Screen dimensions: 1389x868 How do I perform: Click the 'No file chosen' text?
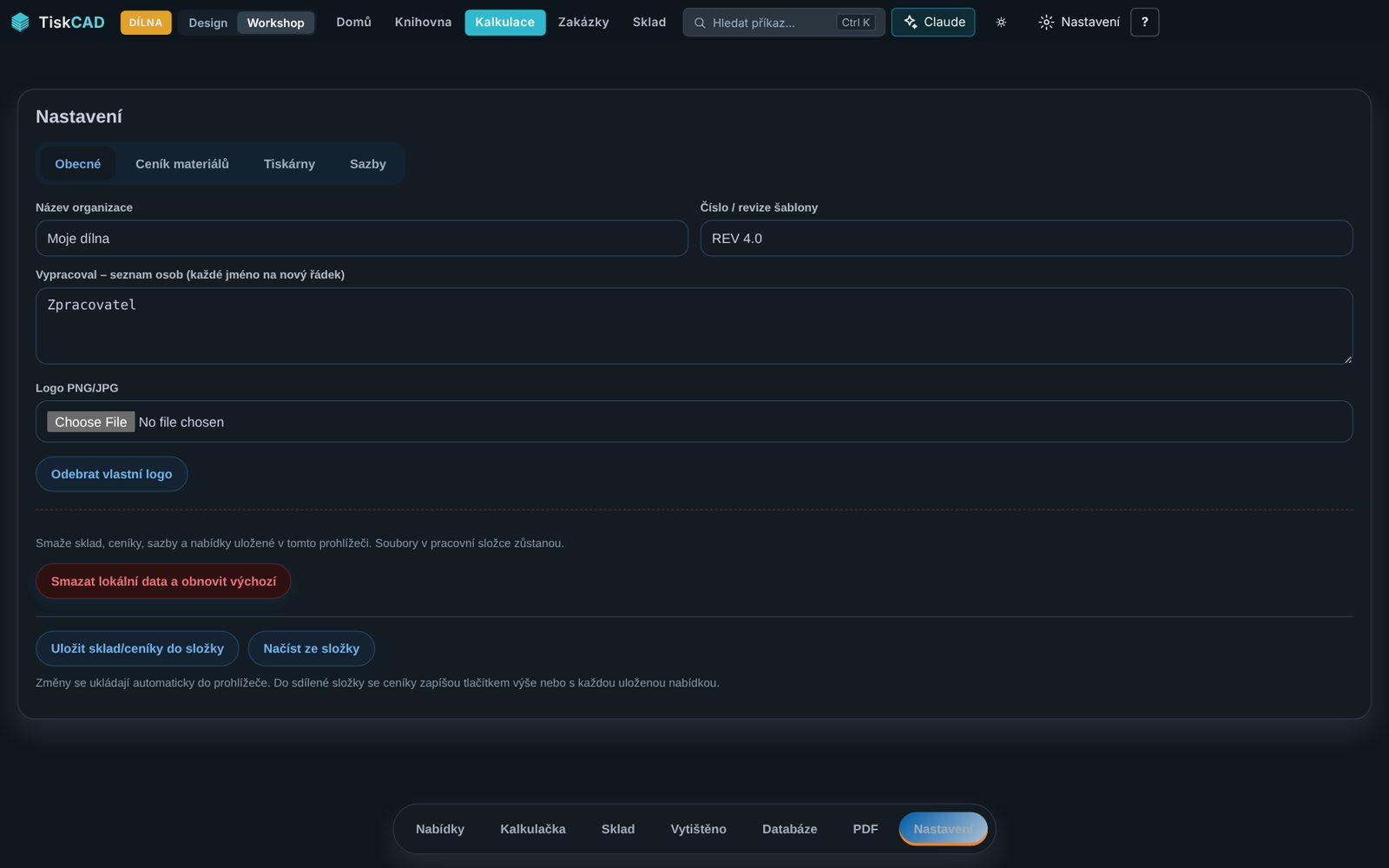(181, 422)
